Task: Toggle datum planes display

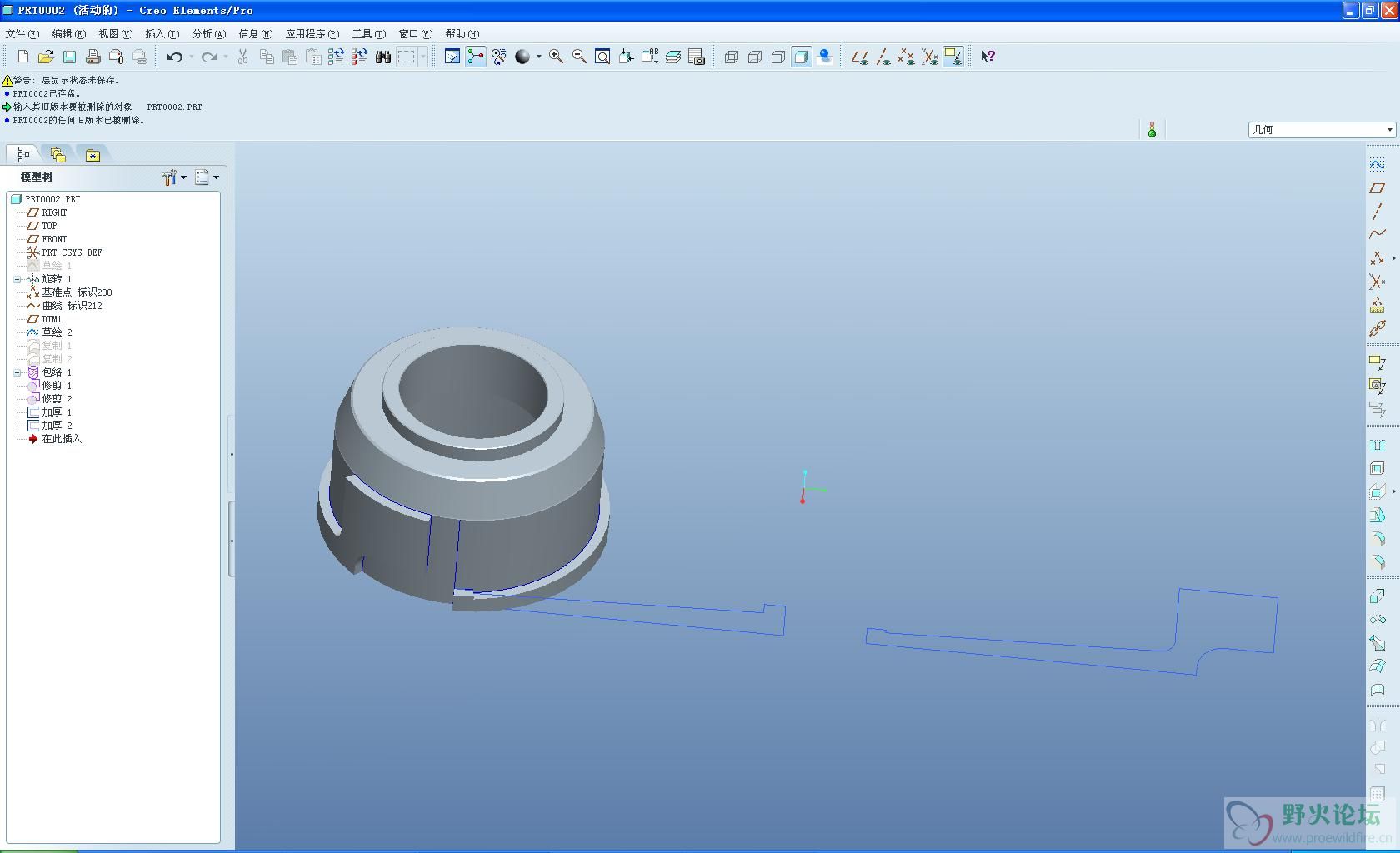Action: click(859, 57)
